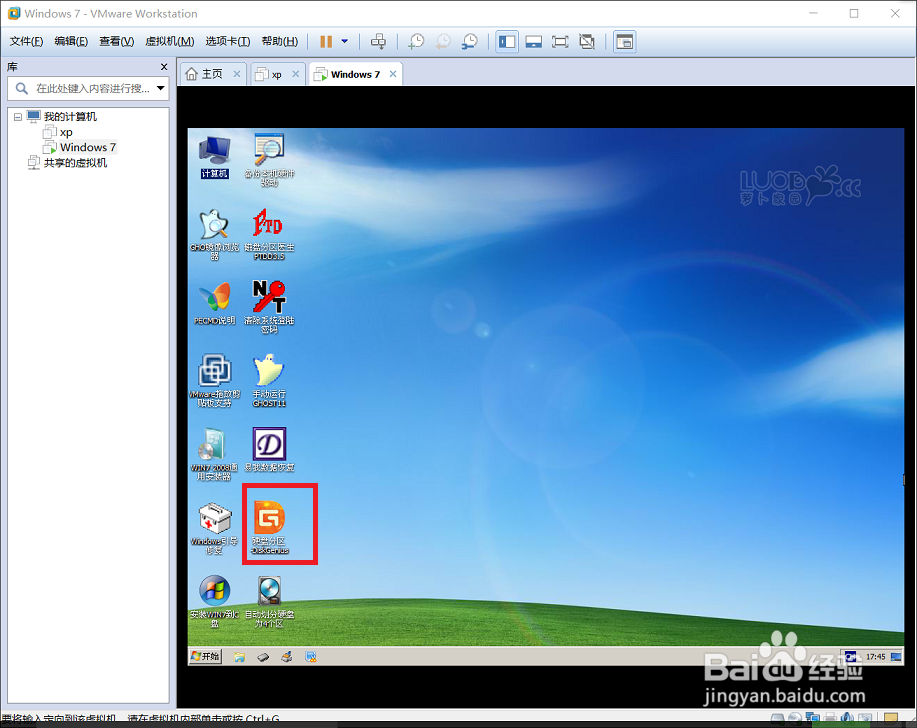917x728 pixels.
Task: Close the 库 library panel
Action: click(164, 67)
